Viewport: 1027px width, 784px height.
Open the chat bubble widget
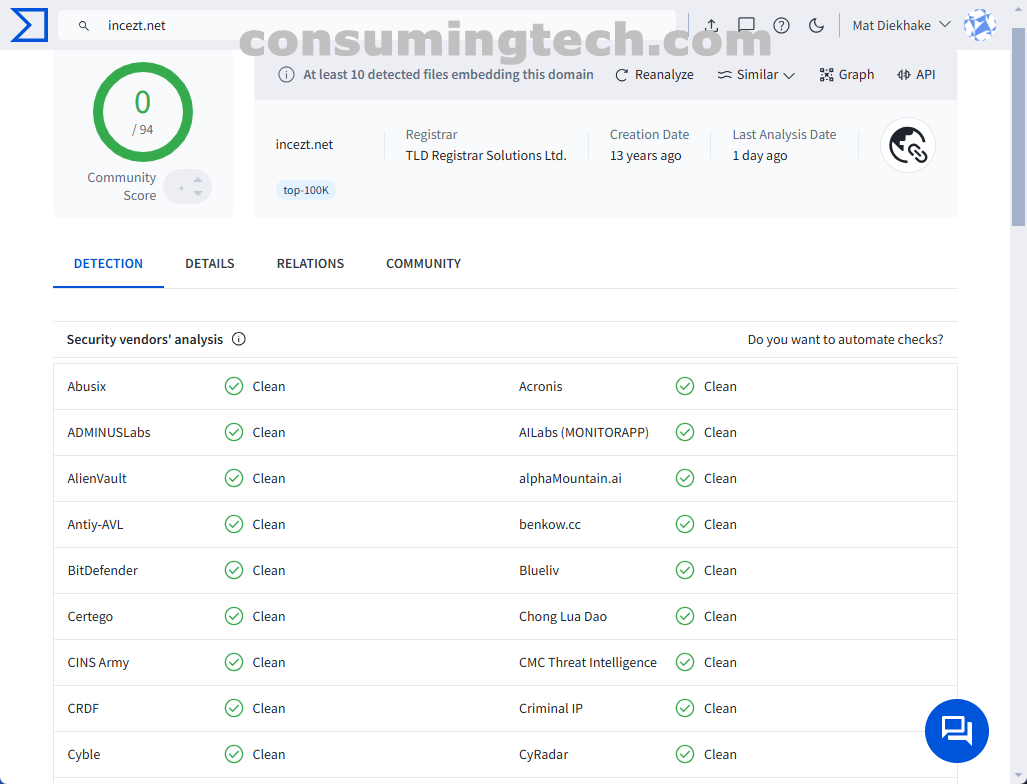(x=956, y=731)
